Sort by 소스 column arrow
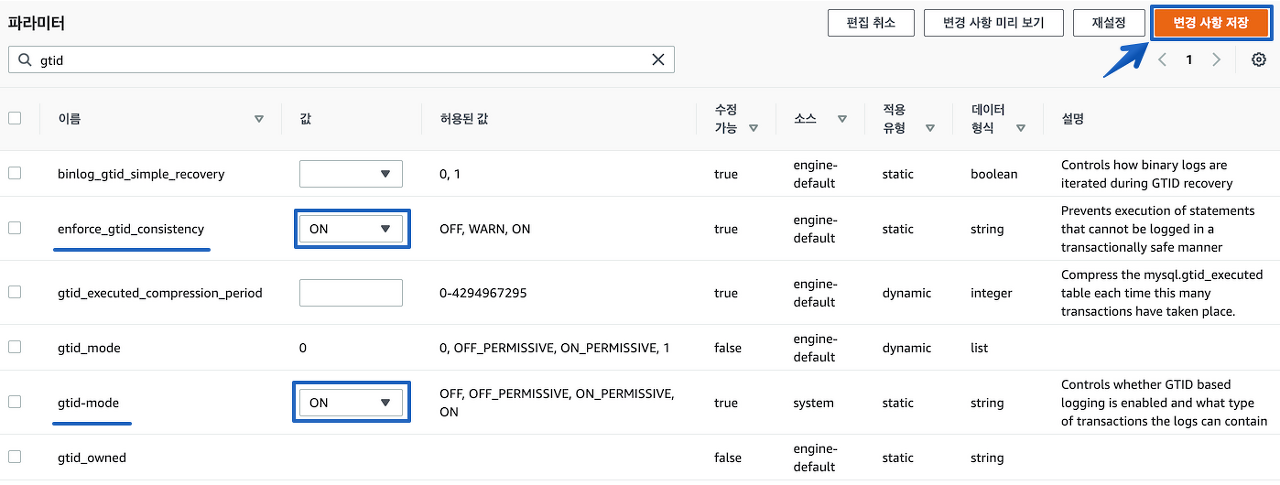The image size is (1280, 485). pos(842,119)
